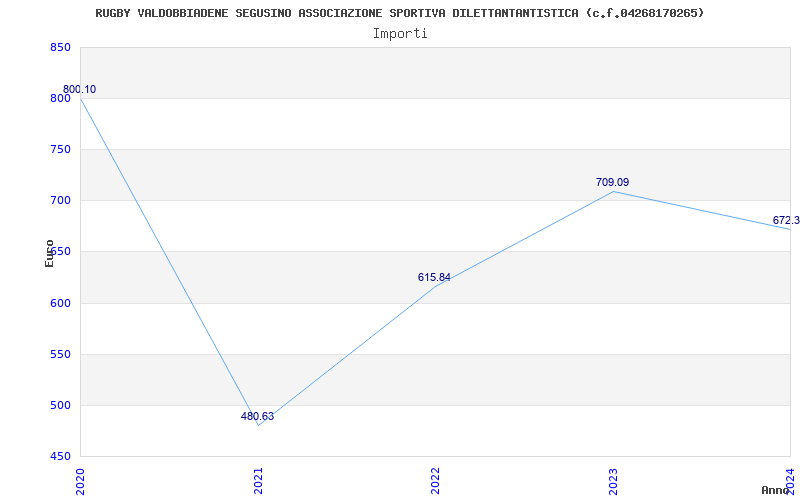Select the 672.3 data label
Screen dimensions: 800x500
[x=786, y=220]
